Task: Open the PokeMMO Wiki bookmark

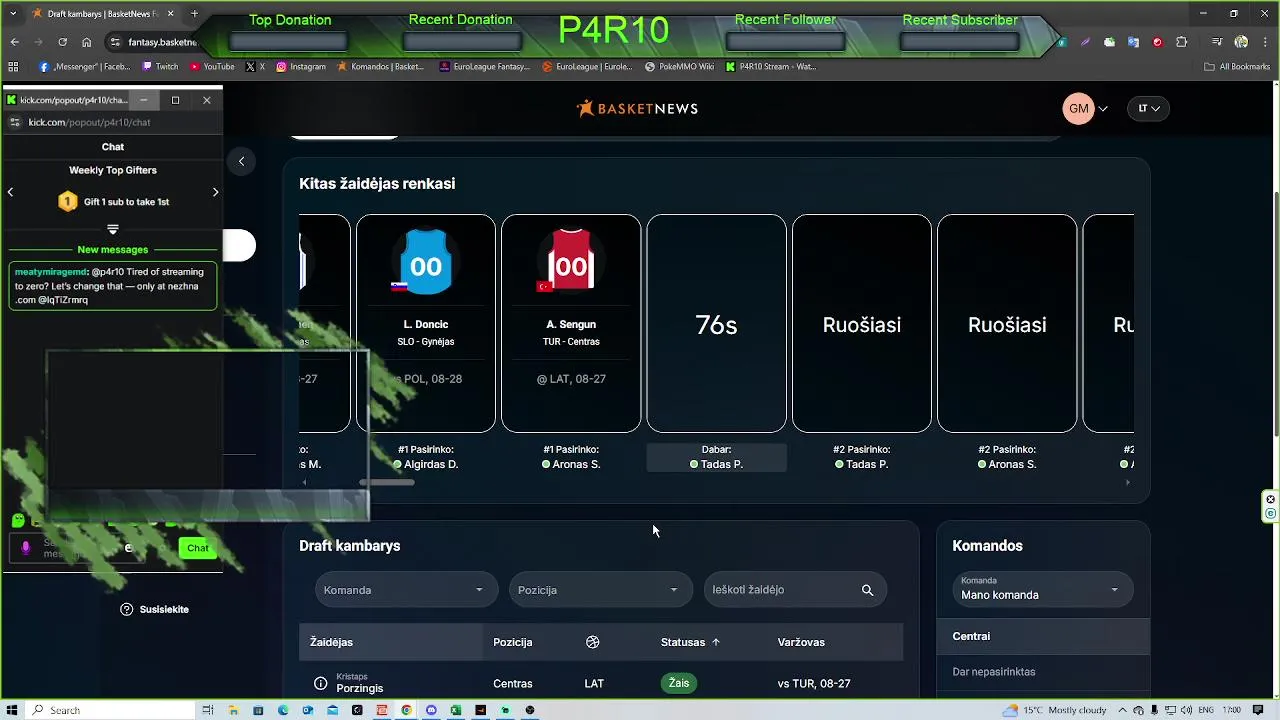Action: (679, 67)
